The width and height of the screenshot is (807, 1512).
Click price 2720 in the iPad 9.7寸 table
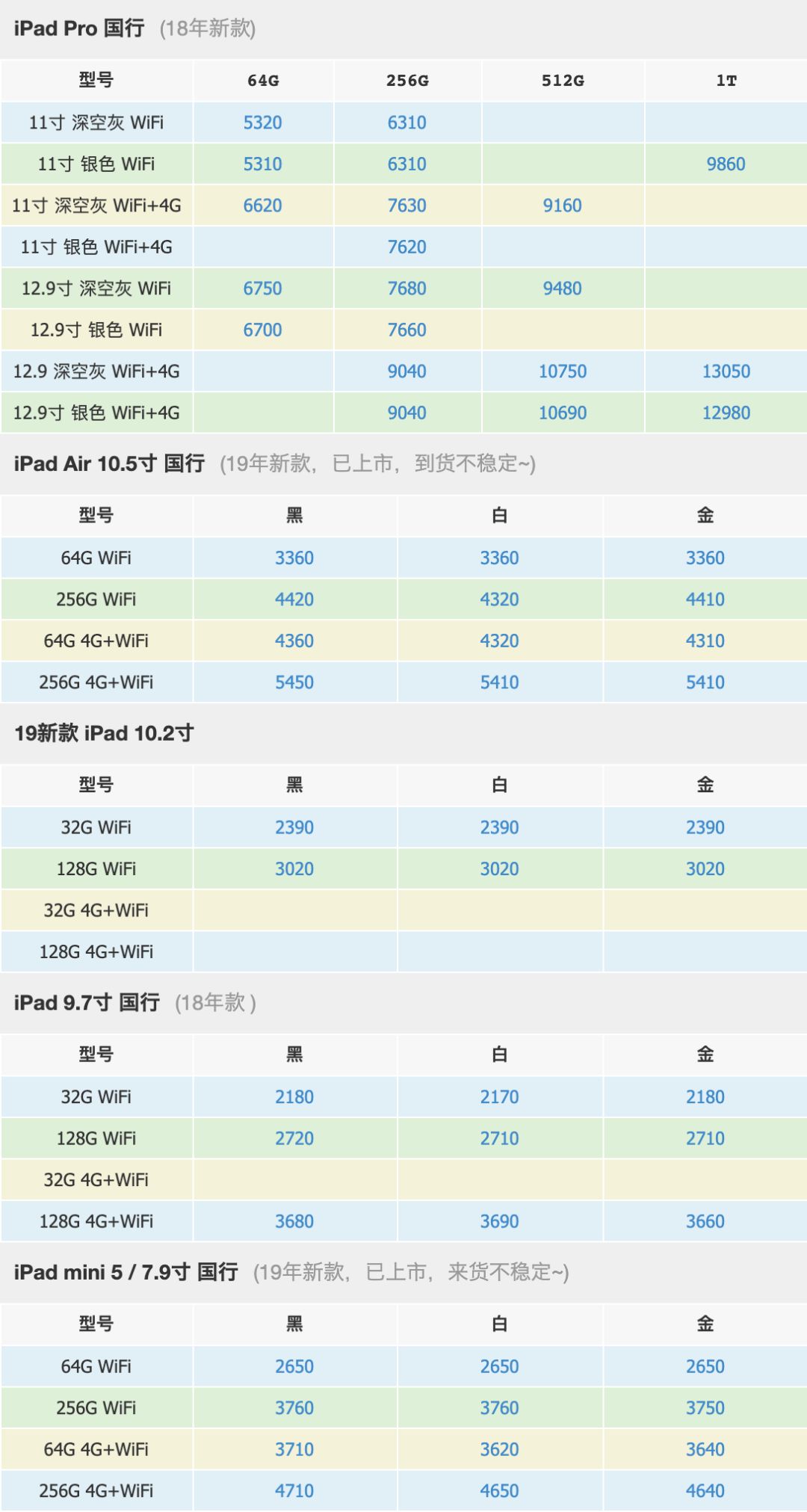(x=294, y=1139)
